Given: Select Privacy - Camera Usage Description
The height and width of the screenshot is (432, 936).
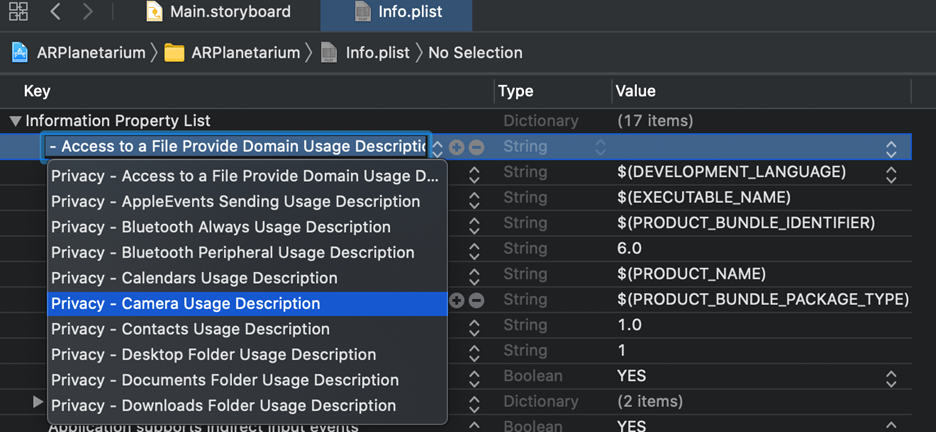Looking at the screenshot, I should click(x=247, y=304).
